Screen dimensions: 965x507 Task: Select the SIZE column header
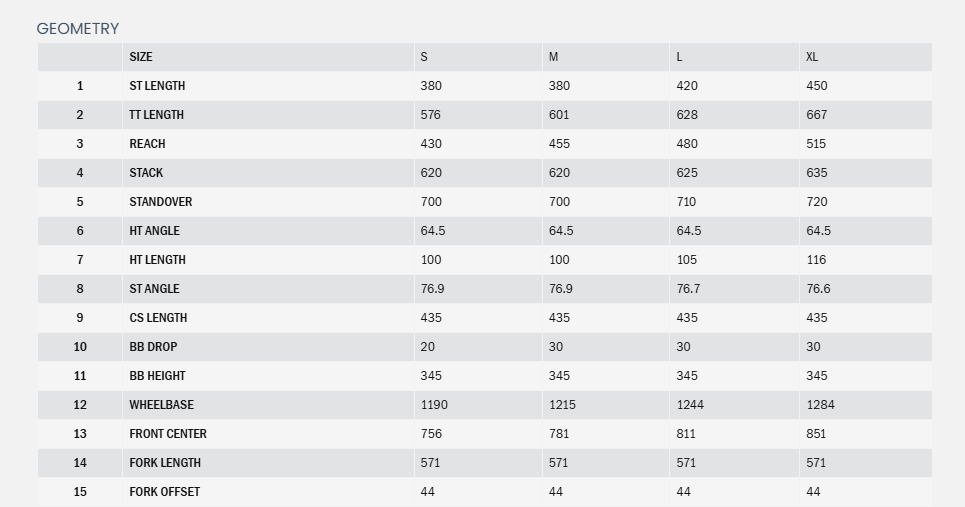[x=141, y=57]
